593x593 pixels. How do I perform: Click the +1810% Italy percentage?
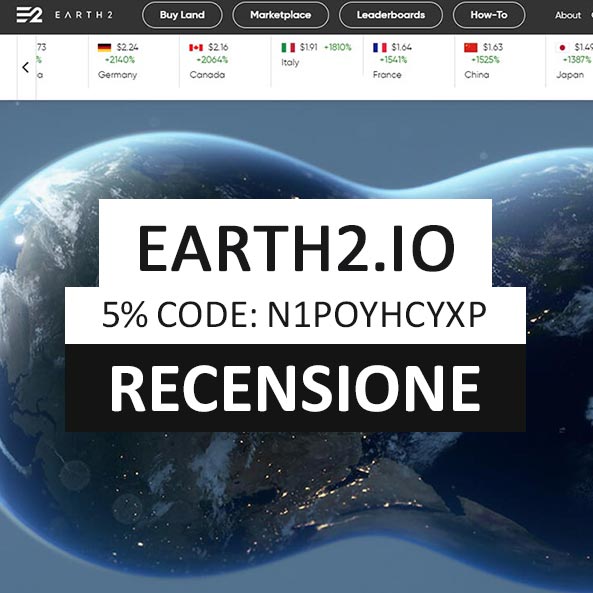coord(338,47)
